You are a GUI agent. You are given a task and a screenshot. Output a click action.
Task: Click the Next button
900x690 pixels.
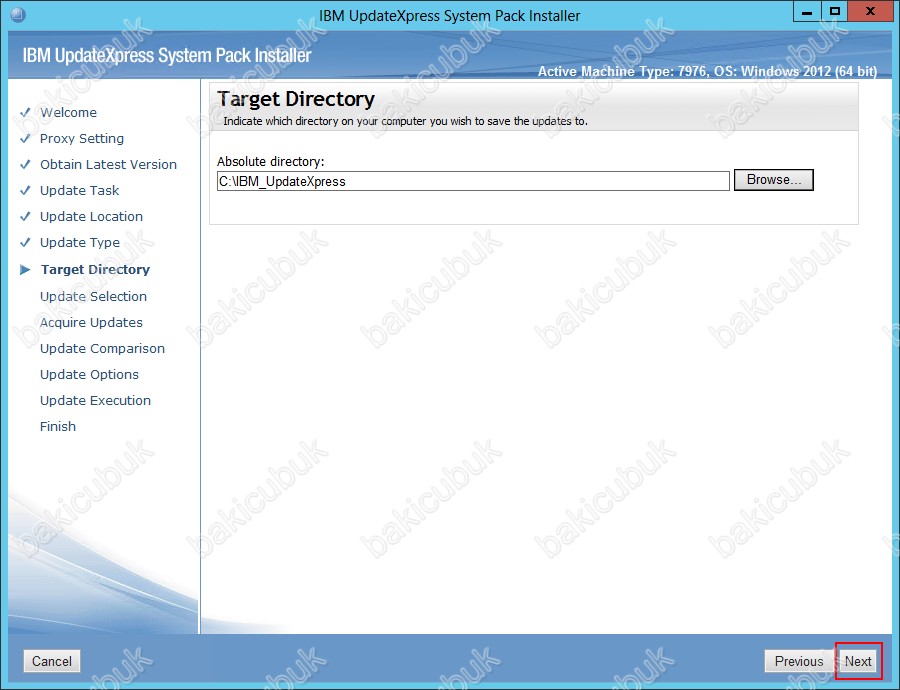tap(858, 661)
